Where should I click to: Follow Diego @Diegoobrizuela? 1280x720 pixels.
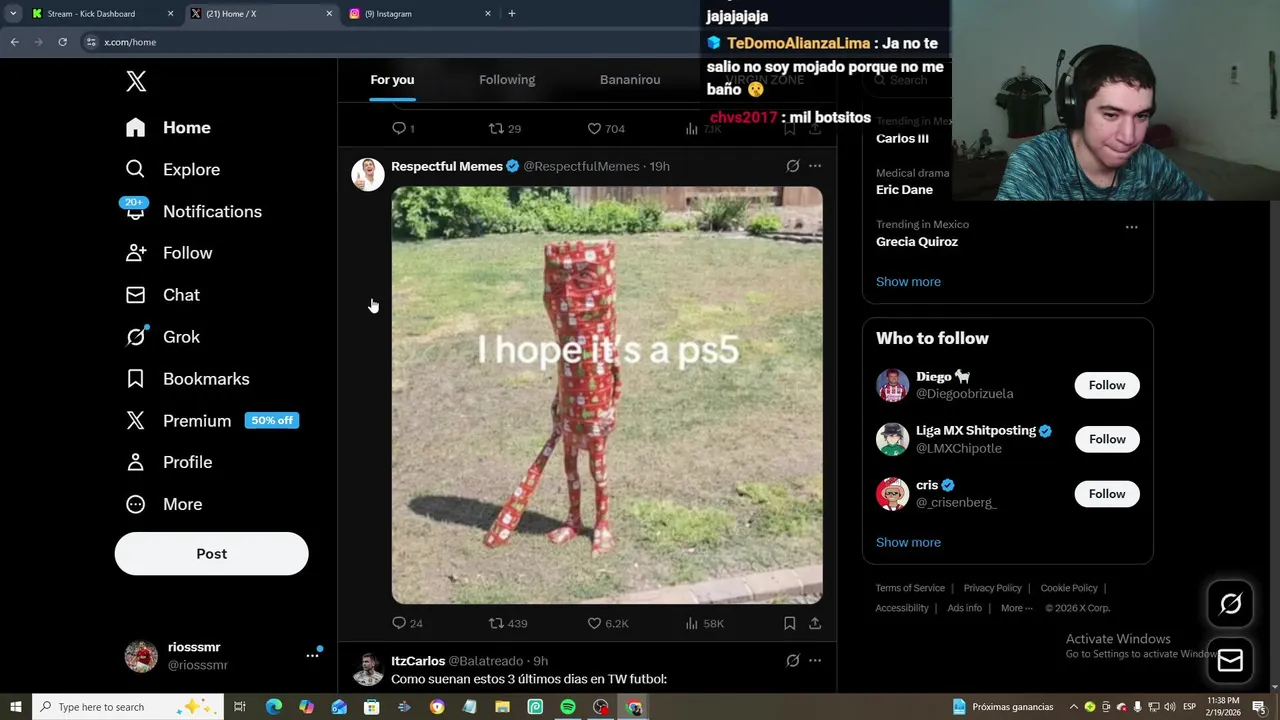click(1107, 385)
